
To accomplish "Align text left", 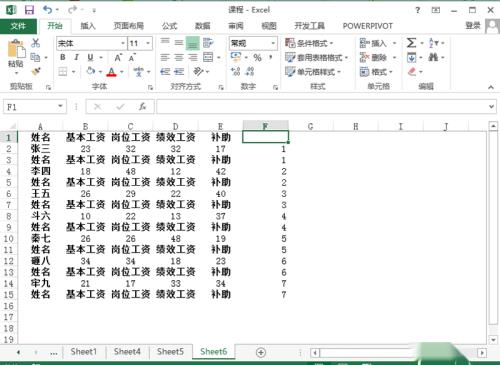I will [165, 57].
